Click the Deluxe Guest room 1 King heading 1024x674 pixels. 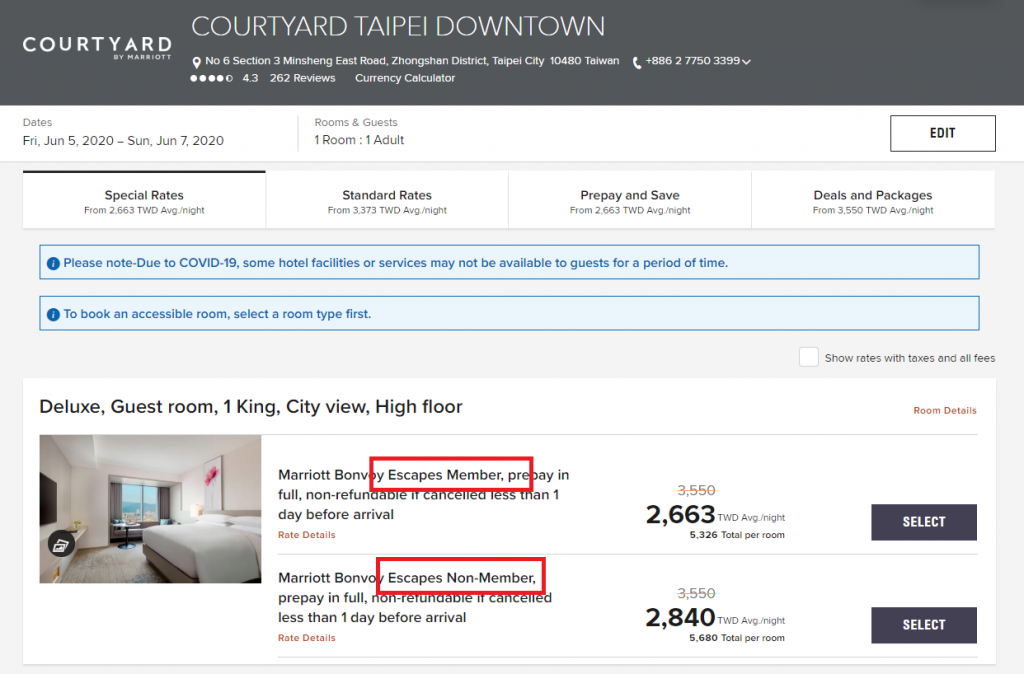(251, 406)
